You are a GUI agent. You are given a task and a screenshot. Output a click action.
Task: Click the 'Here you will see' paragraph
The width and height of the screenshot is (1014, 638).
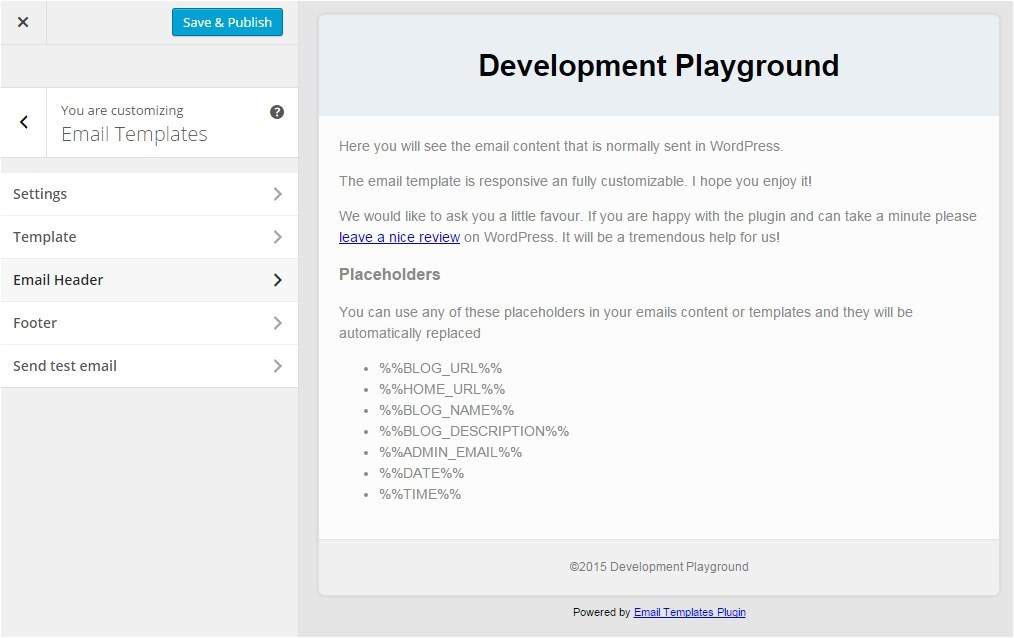561,146
